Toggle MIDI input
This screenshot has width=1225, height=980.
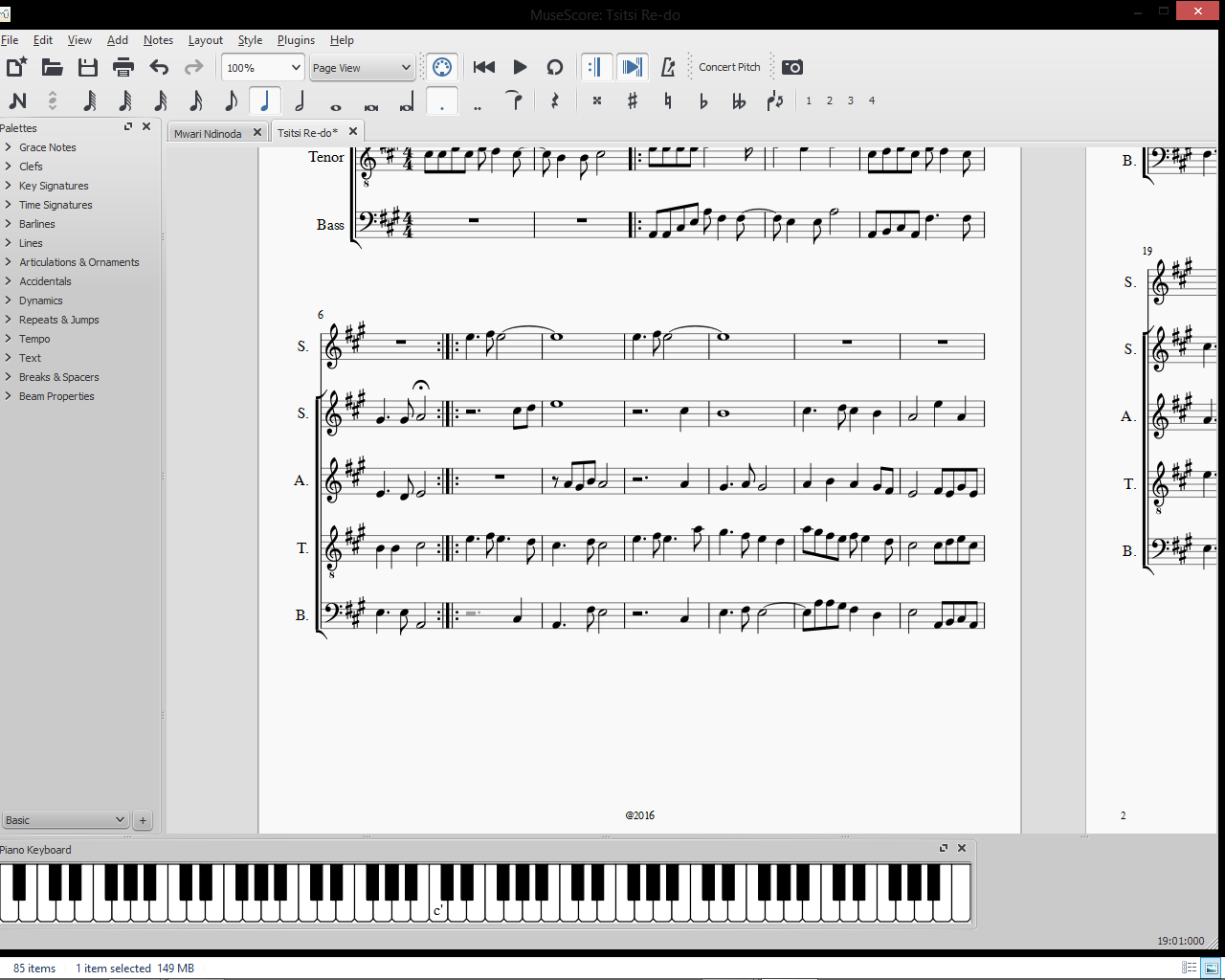441,67
